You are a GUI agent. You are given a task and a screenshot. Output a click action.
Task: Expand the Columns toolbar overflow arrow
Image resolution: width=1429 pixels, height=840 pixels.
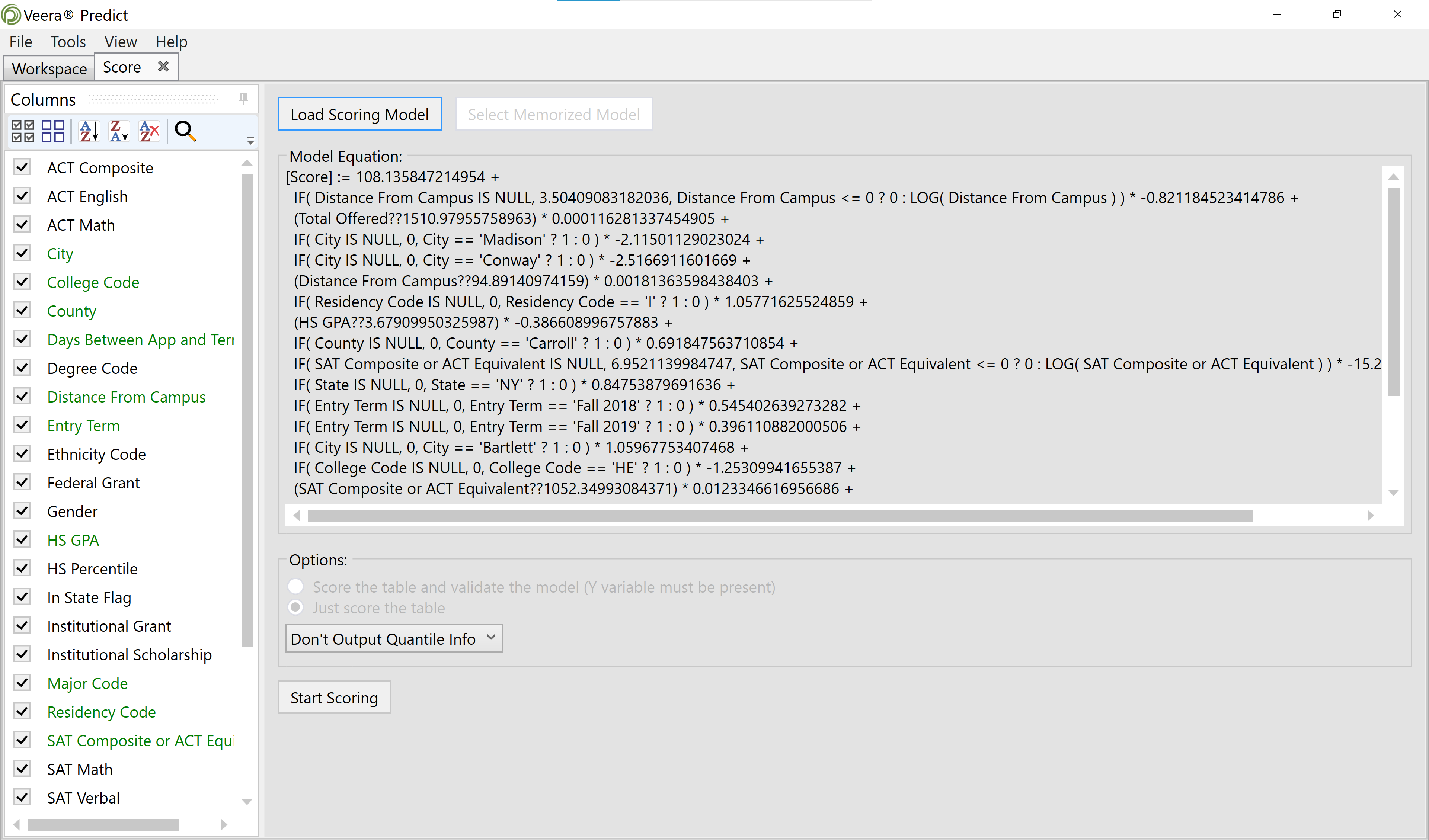pyautogui.click(x=250, y=141)
